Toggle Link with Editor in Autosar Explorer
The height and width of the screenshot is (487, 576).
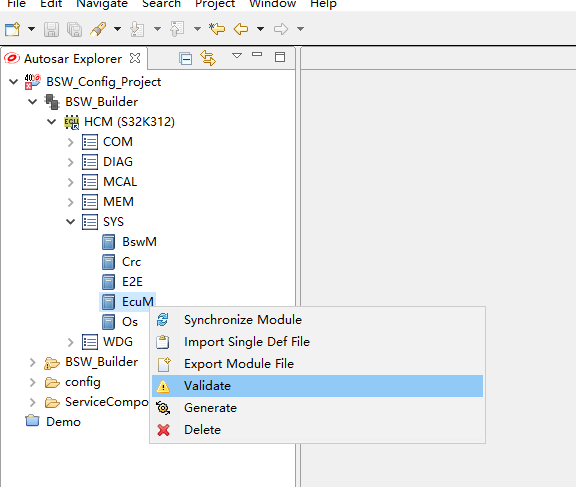tap(208, 58)
